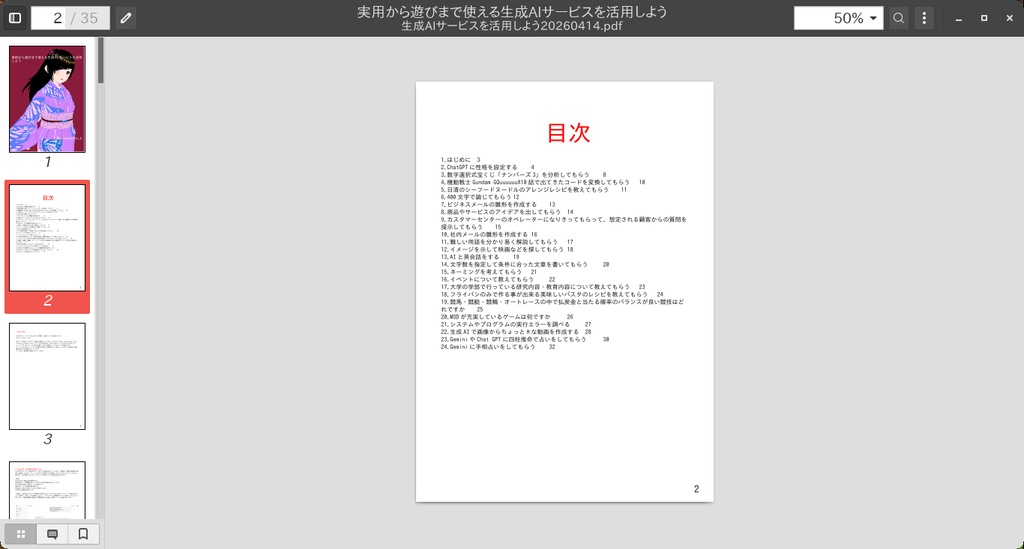Select page 3 thumbnail in sidebar
The height and width of the screenshot is (549, 1024).
[x=47, y=376]
